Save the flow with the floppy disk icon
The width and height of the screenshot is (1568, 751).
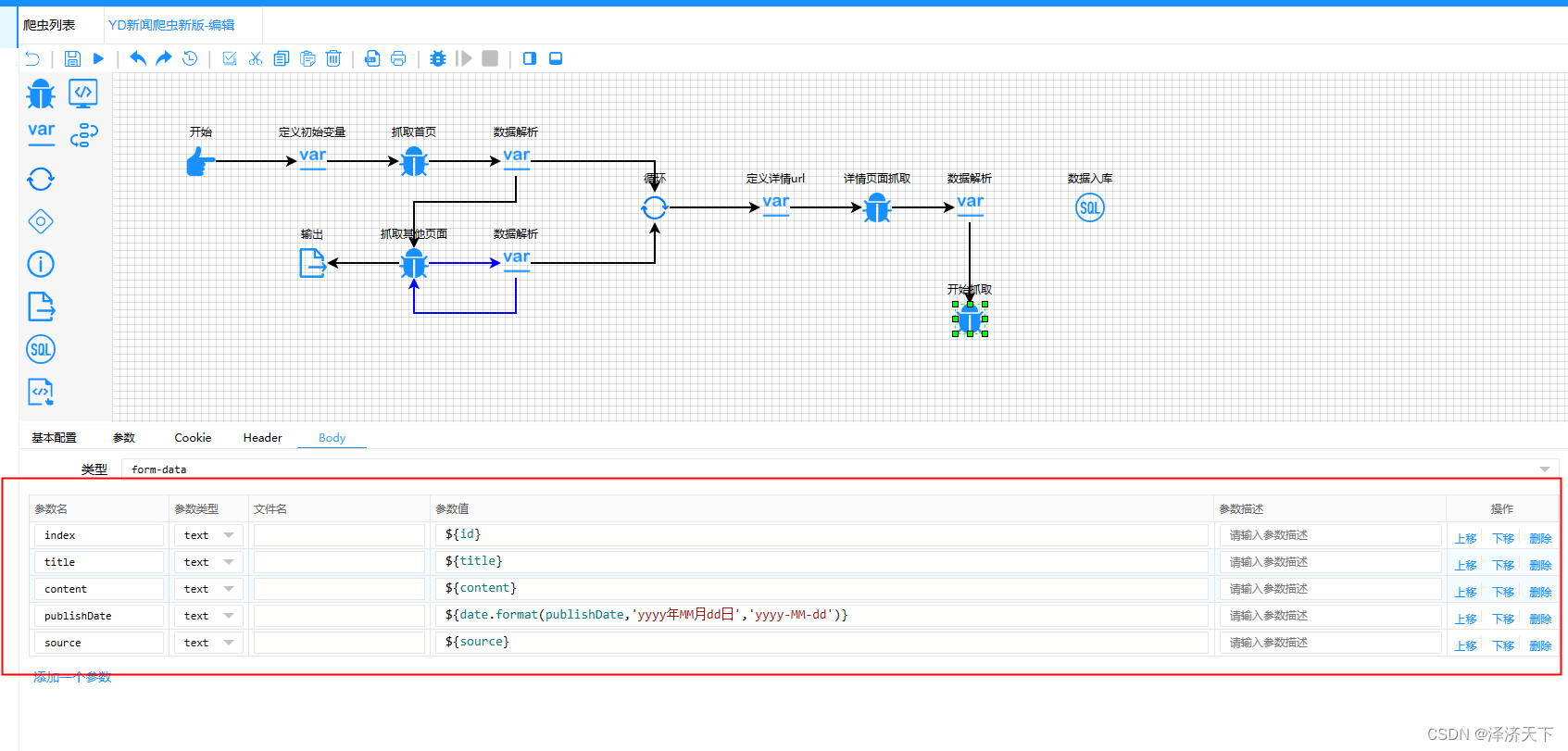[x=72, y=58]
